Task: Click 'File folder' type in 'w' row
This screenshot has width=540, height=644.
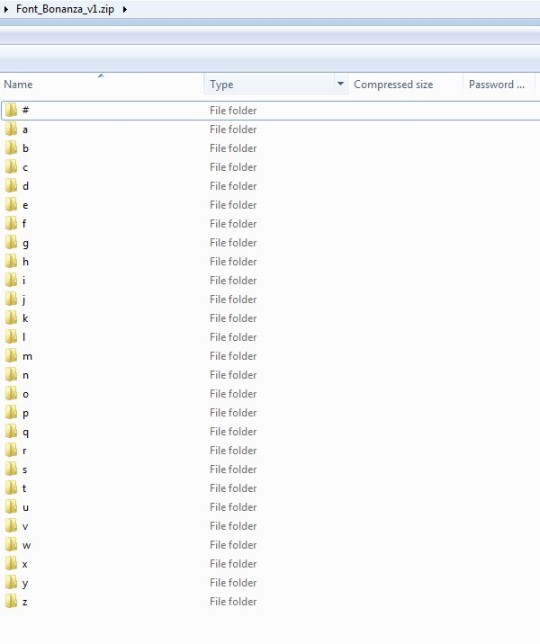Action: click(233, 545)
